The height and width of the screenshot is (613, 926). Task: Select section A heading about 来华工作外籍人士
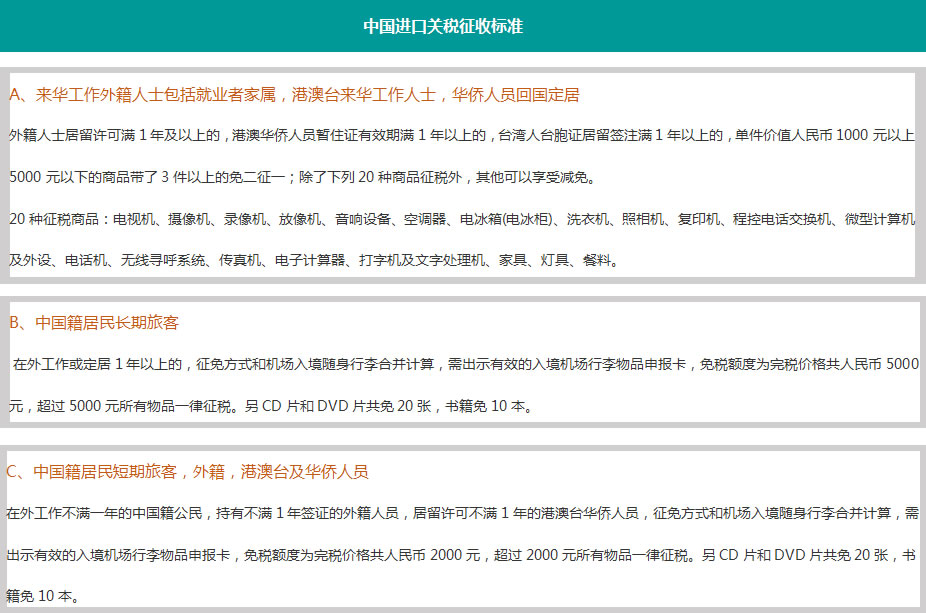[x=293, y=95]
